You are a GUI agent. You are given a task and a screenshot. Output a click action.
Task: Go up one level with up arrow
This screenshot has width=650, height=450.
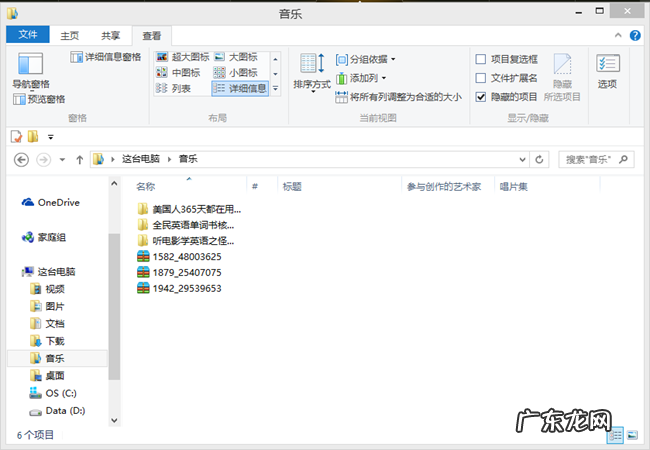tap(80, 160)
